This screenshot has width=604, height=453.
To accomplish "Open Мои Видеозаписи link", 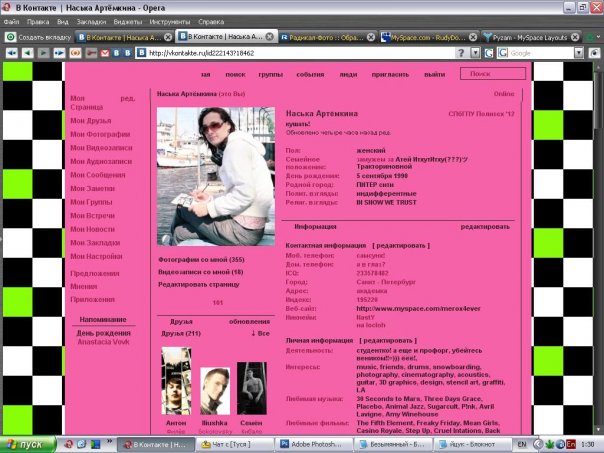I will [101, 148].
